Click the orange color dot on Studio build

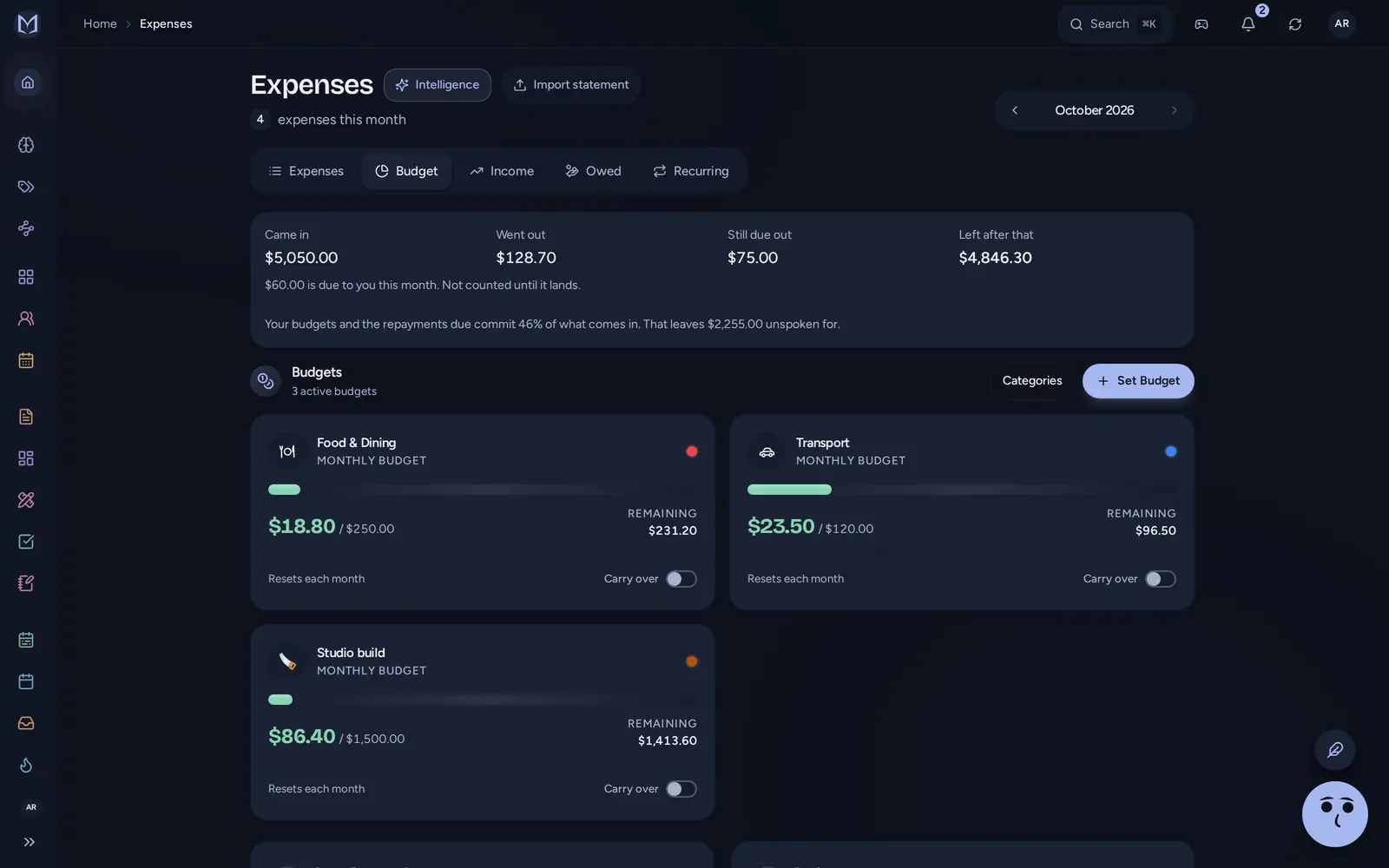tap(692, 661)
